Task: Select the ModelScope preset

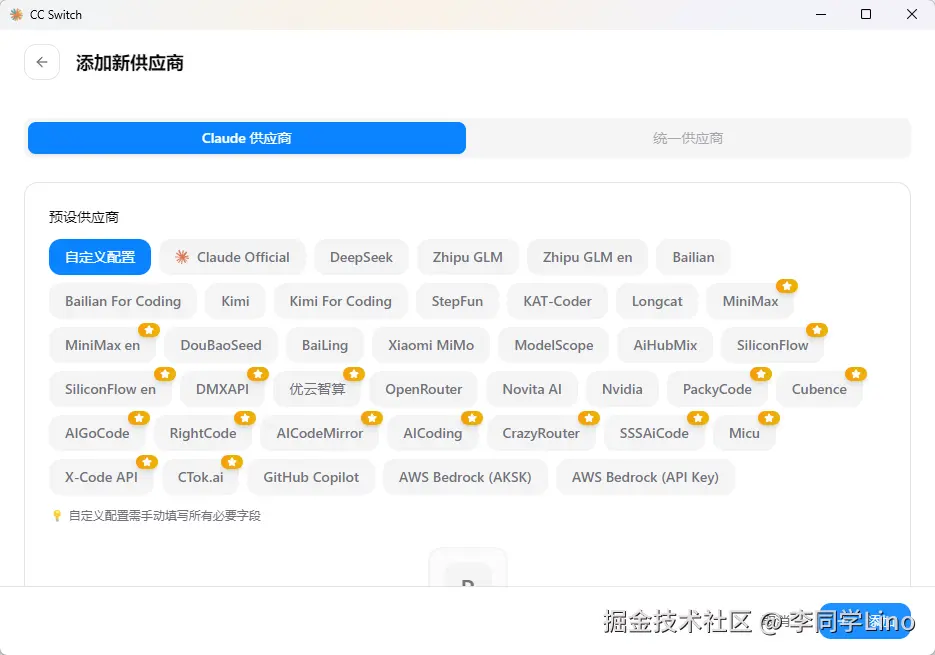Action: [554, 345]
